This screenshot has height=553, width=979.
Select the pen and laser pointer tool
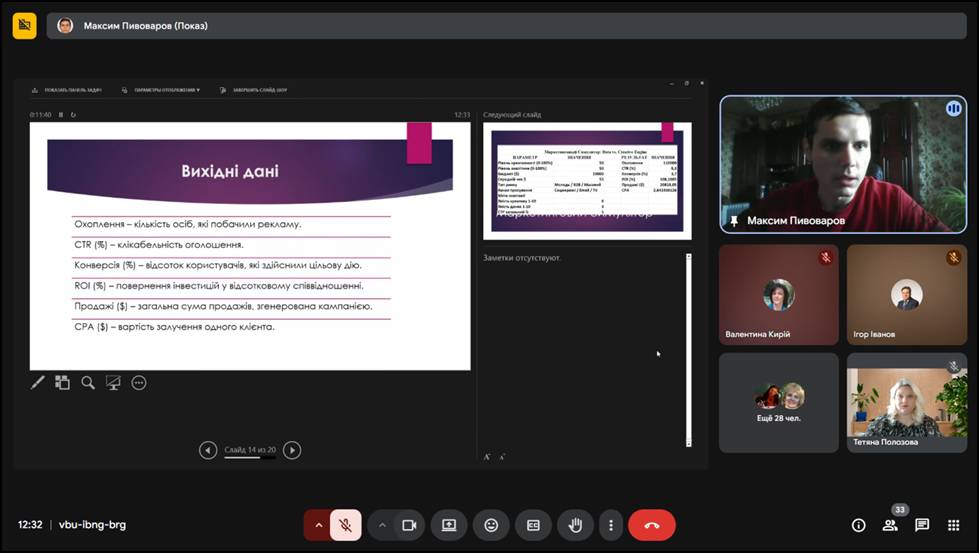pyautogui.click(x=38, y=382)
